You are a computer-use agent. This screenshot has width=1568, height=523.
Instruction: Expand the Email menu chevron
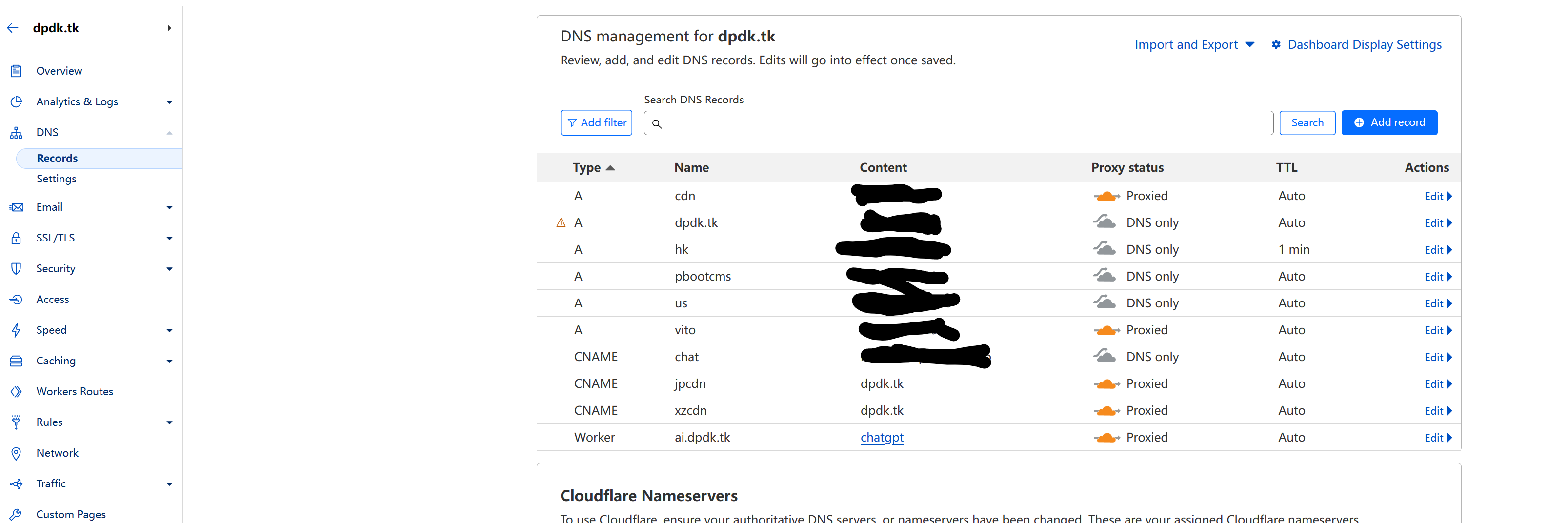click(169, 208)
